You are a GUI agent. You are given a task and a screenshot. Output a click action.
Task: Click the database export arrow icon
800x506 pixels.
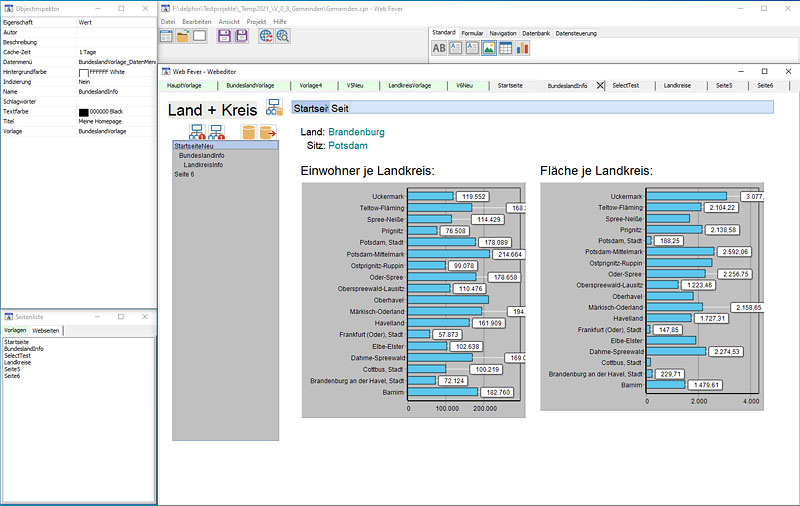click(x=267, y=132)
